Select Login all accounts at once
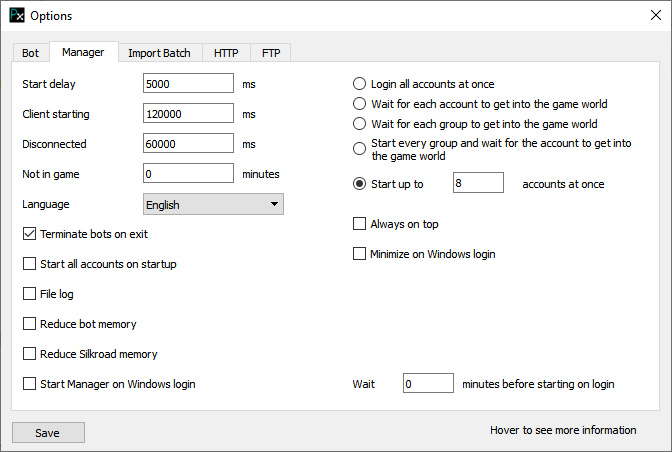This screenshot has height=452, width=672. [360, 84]
